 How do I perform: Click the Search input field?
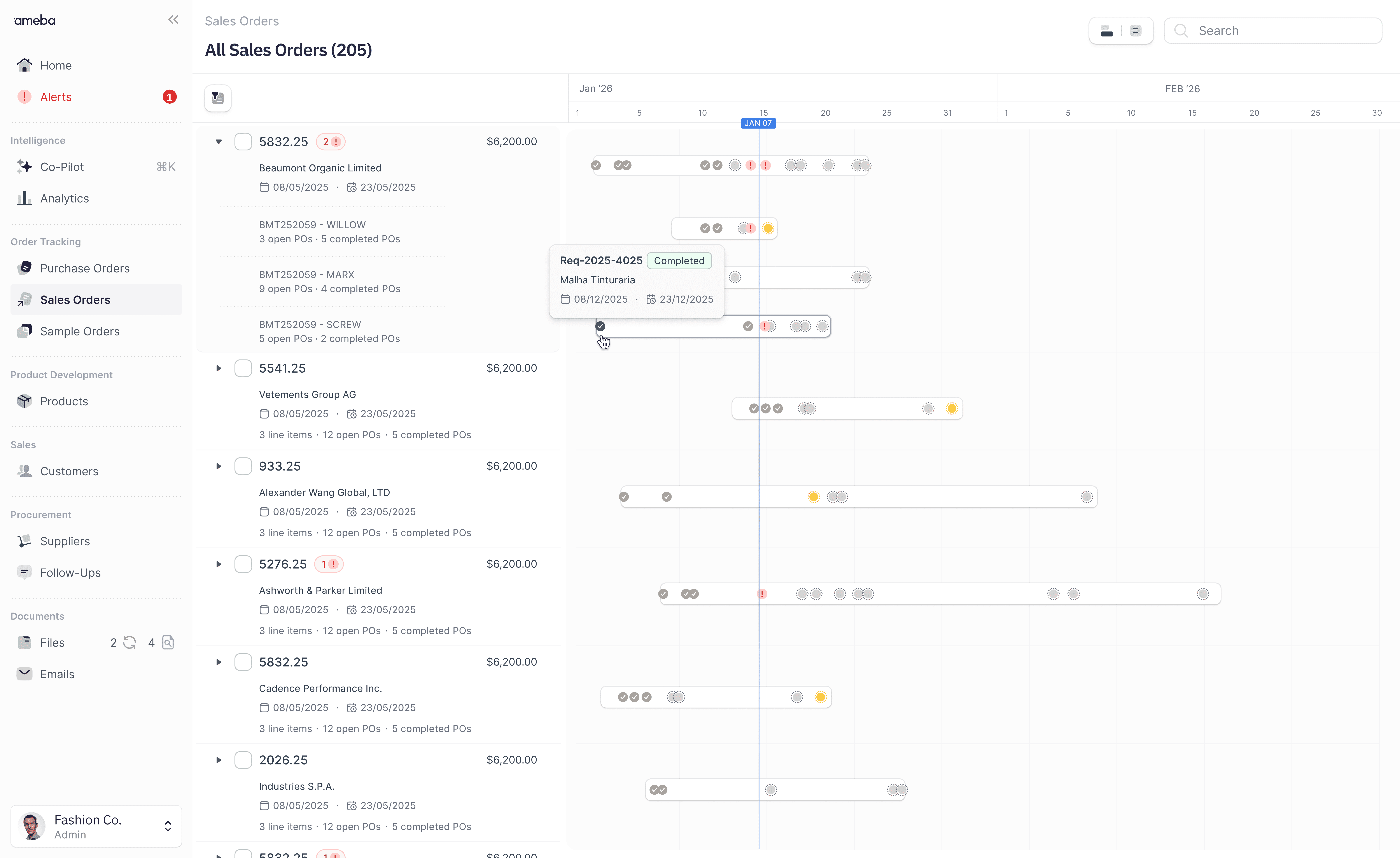1284,31
